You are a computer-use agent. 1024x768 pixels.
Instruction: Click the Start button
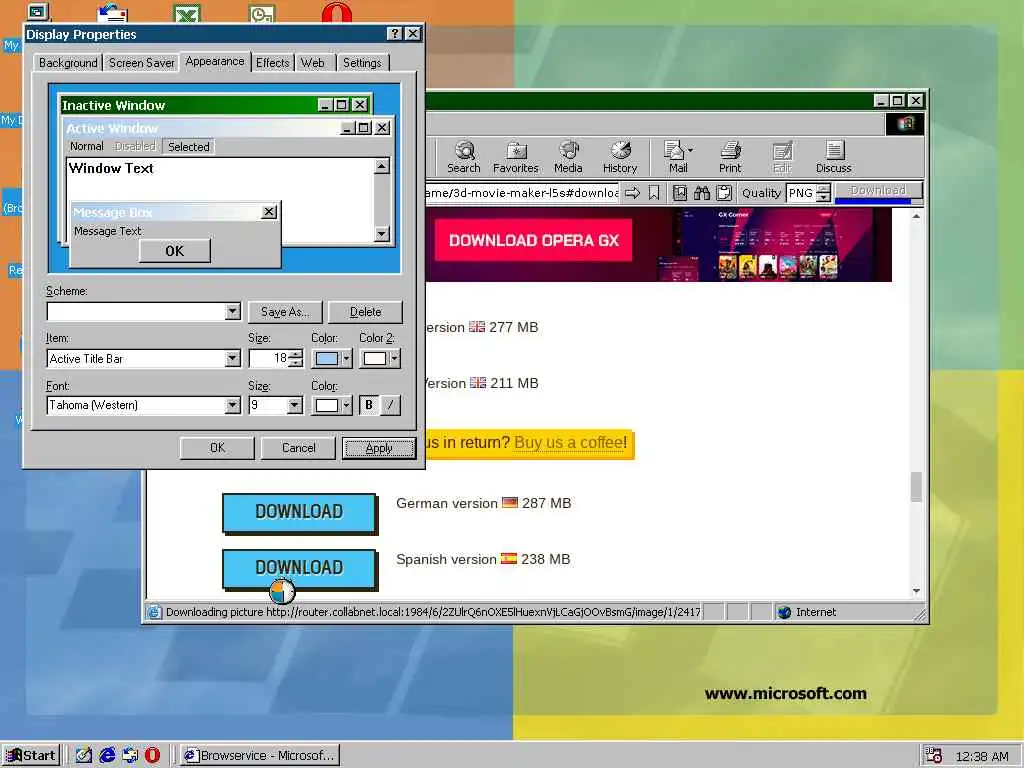pos(31,756)
